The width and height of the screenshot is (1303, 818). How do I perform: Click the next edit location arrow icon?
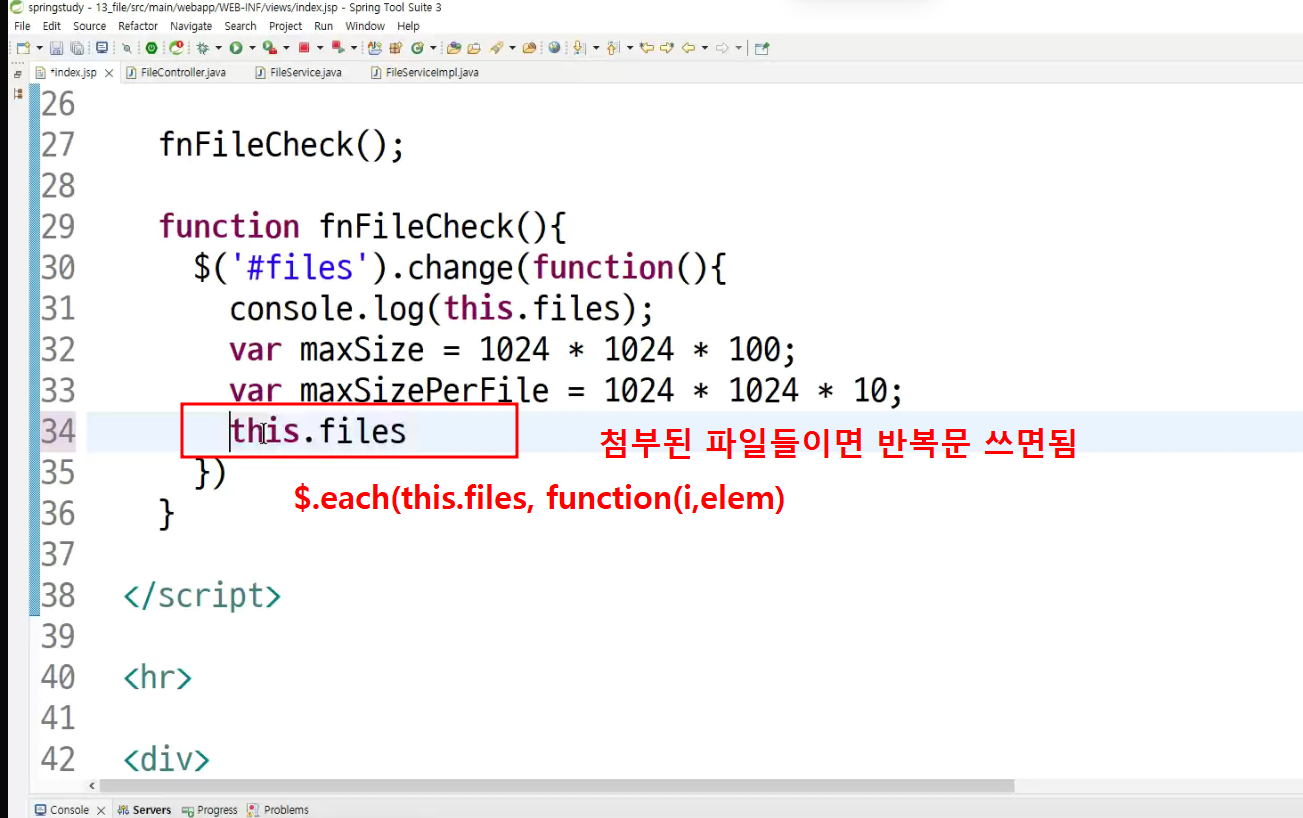coord(667,47)
